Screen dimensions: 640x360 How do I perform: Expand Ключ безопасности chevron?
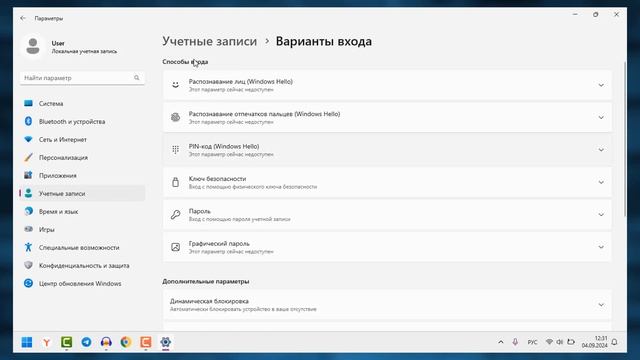point(601,182)
